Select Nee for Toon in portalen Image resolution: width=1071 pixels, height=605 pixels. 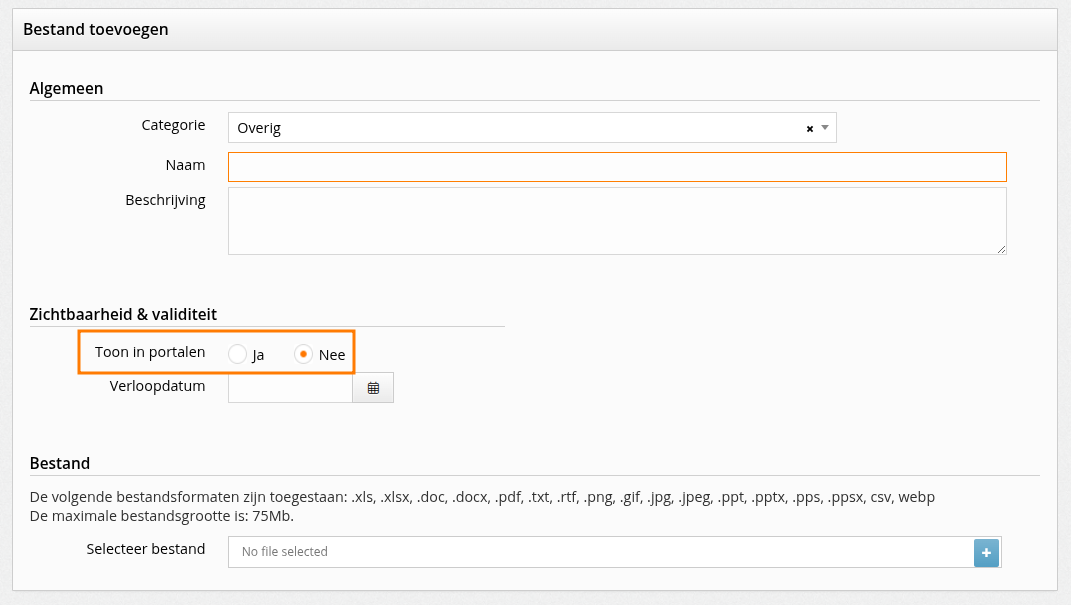coord(303,354)
